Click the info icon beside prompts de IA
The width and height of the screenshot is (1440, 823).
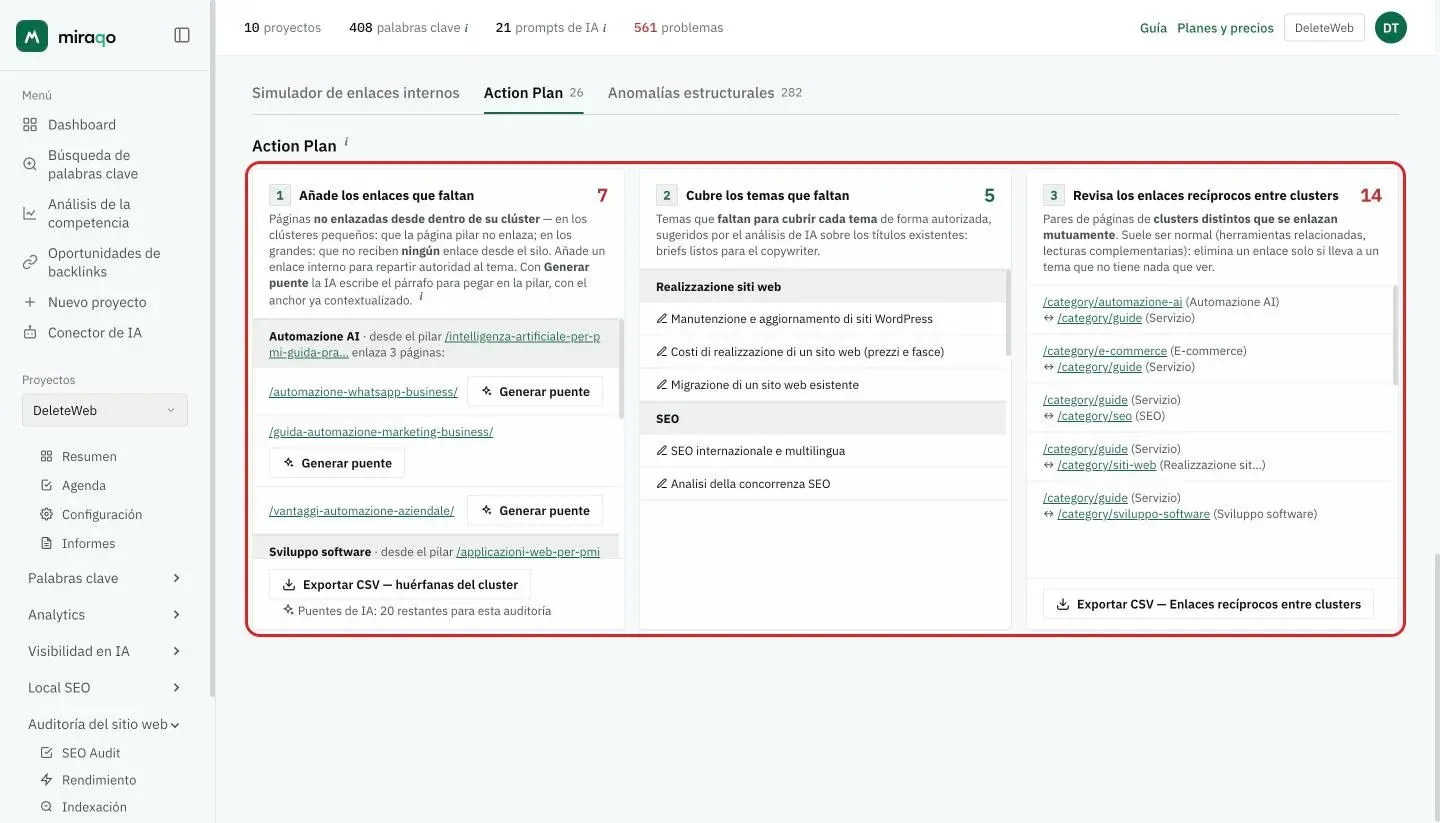[x=604, y=28]
